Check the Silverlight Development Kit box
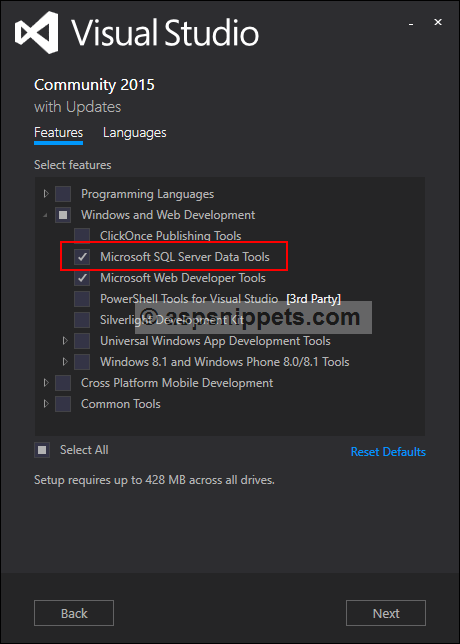 [82, 320]
